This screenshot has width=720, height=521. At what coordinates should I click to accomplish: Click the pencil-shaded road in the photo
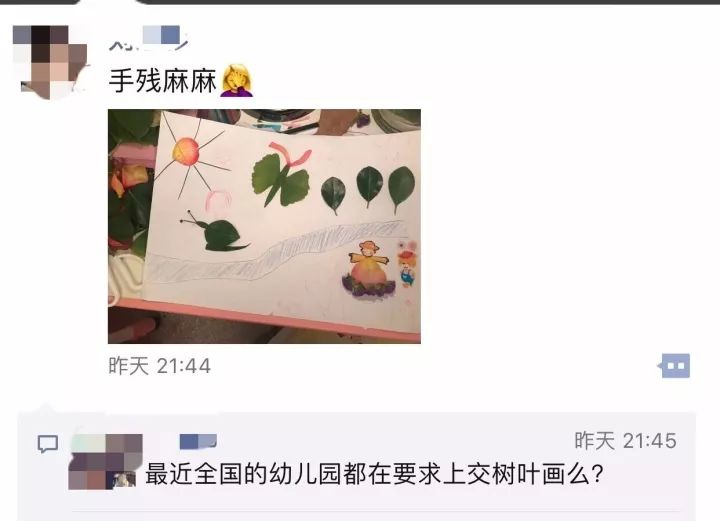pos(276,252)
